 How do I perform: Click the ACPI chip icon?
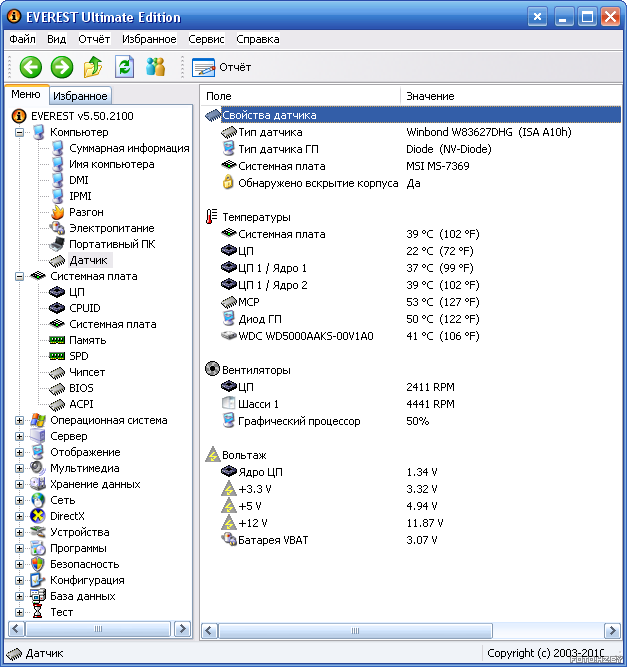pos(57,405)
